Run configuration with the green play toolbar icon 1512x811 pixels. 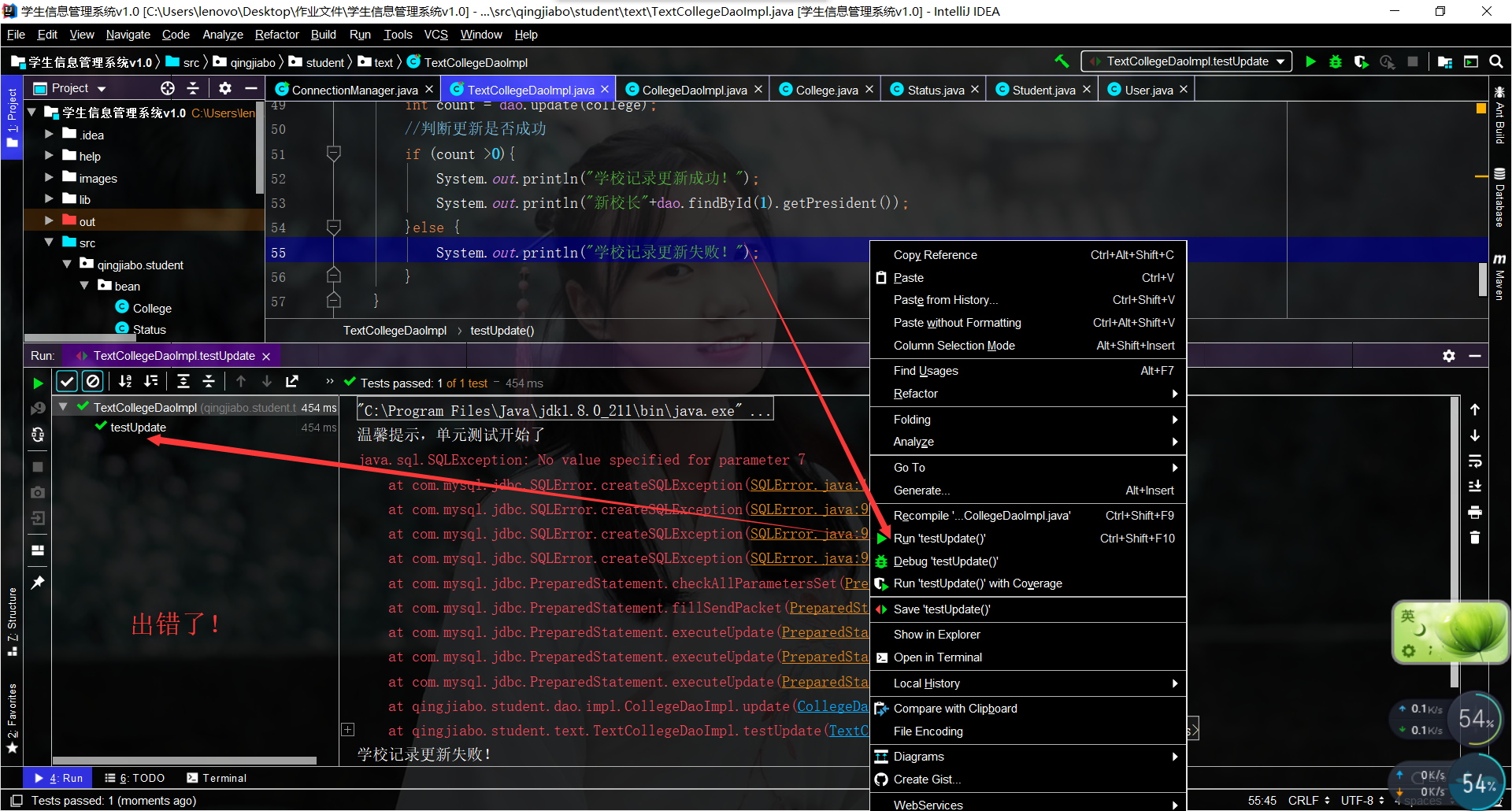(x=1310, y=61)
